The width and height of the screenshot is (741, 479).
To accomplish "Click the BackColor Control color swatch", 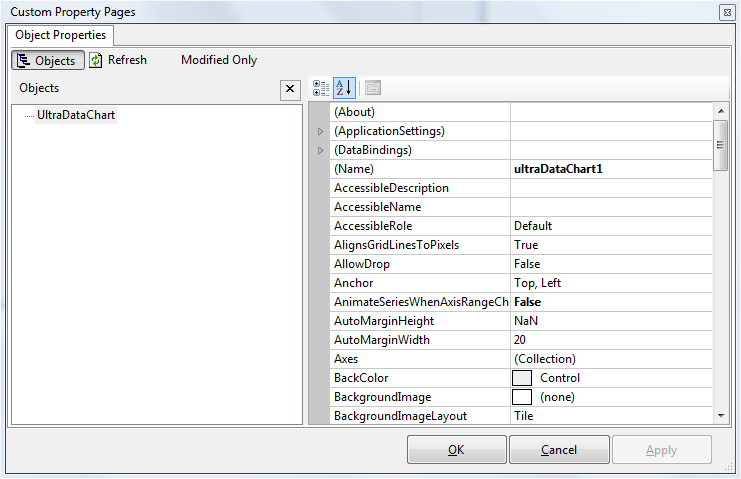I will (522, 378).
